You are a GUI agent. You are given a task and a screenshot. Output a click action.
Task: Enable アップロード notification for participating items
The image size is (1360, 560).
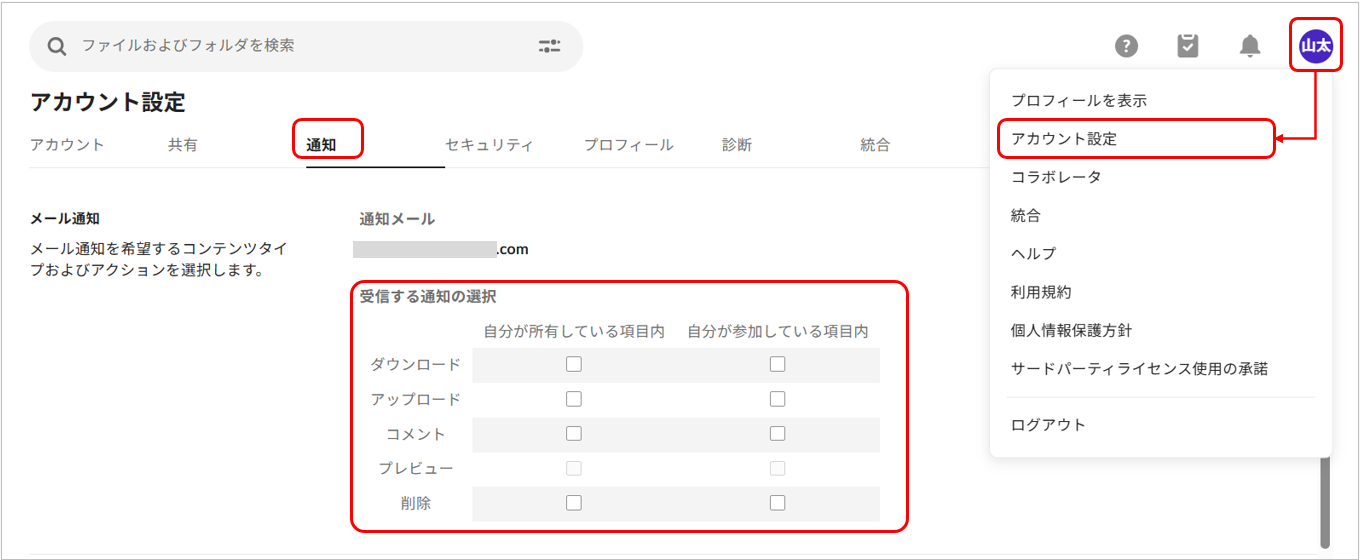click(777, 399)
